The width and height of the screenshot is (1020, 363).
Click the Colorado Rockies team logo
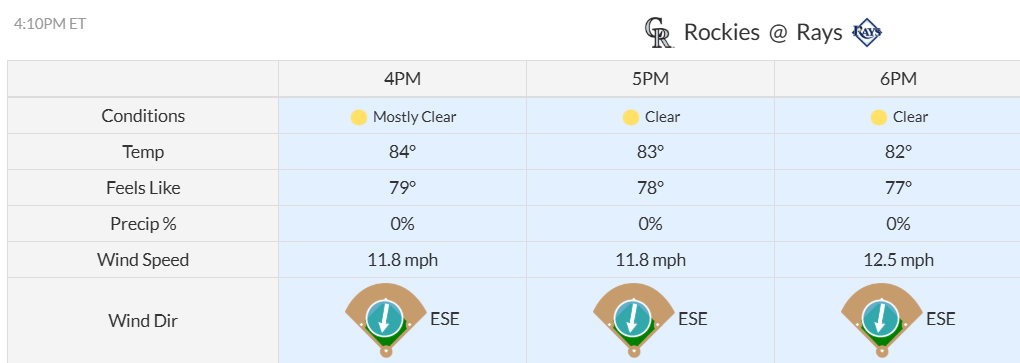(659, 33)
